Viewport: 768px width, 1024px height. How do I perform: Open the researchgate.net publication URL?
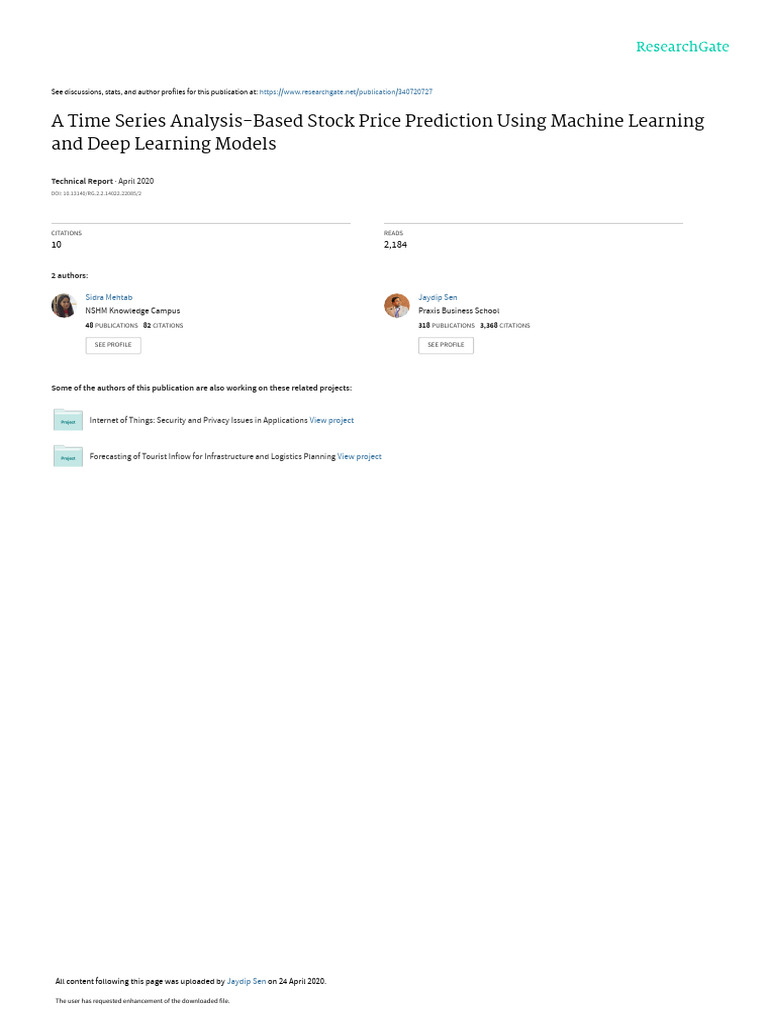click(345, 92)
